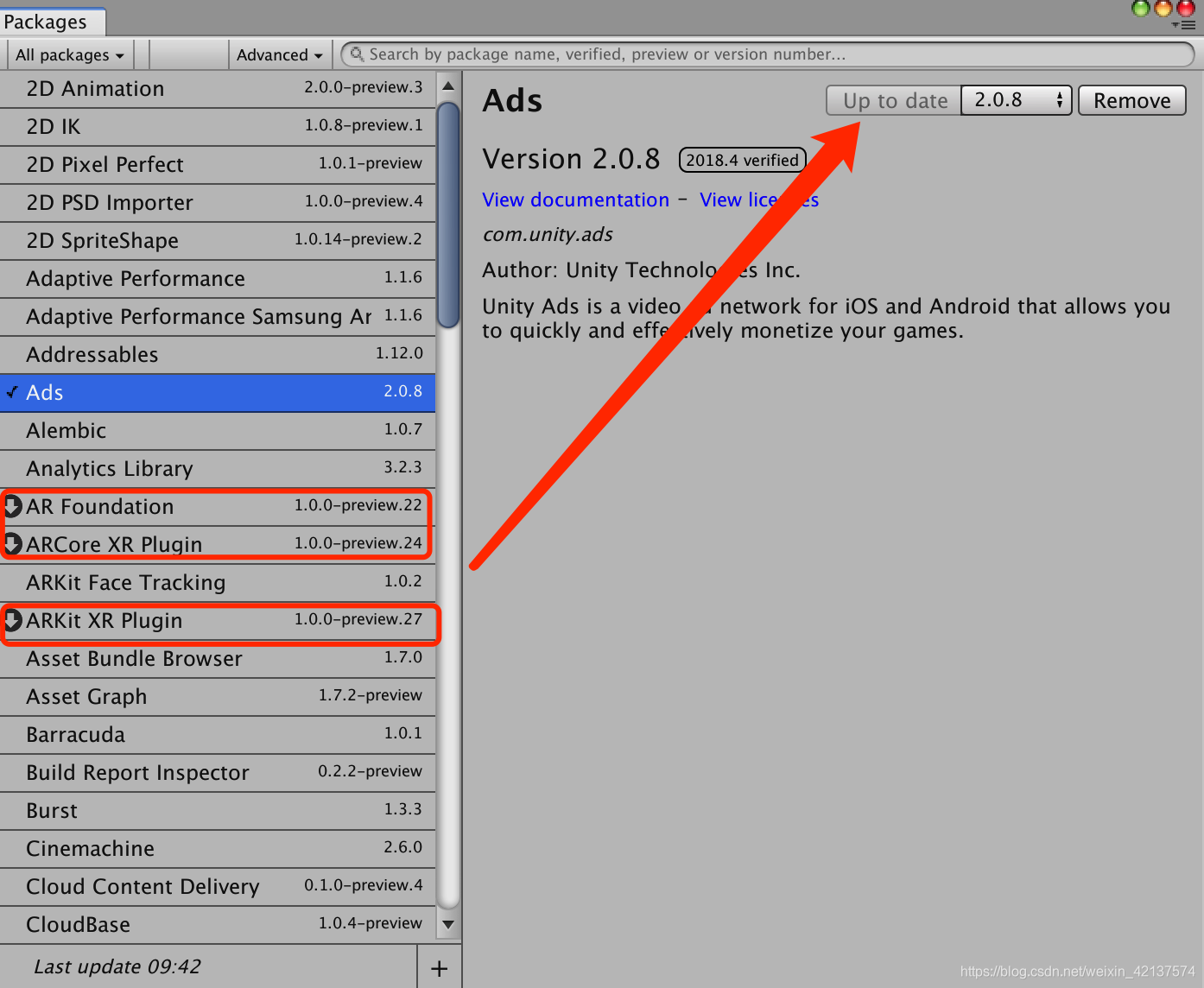Click the download icon beside AR Foundation
Screen dimensions: 1204x988
[x=13, y=506]
